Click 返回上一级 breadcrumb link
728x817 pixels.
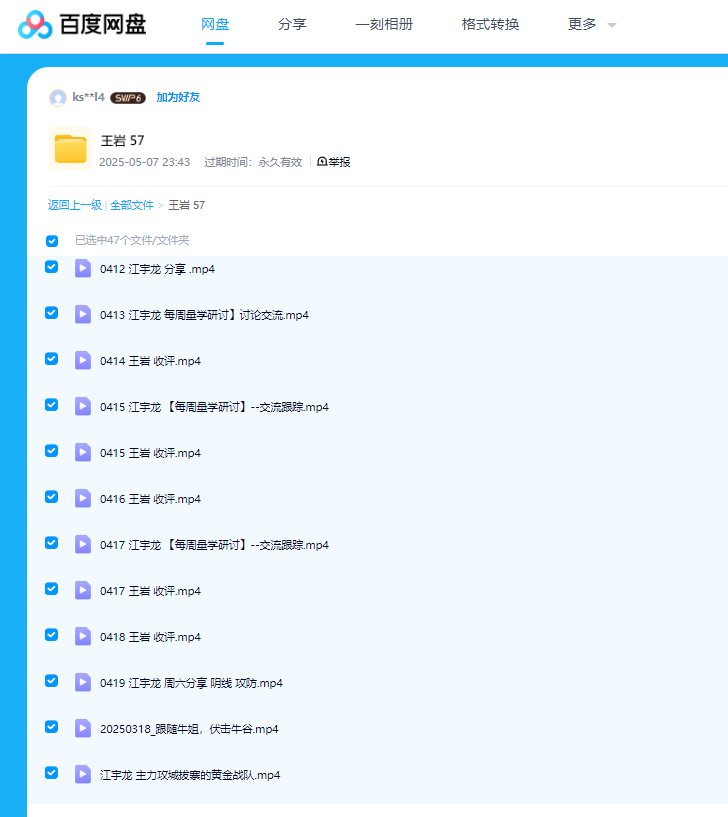(75, 205)
